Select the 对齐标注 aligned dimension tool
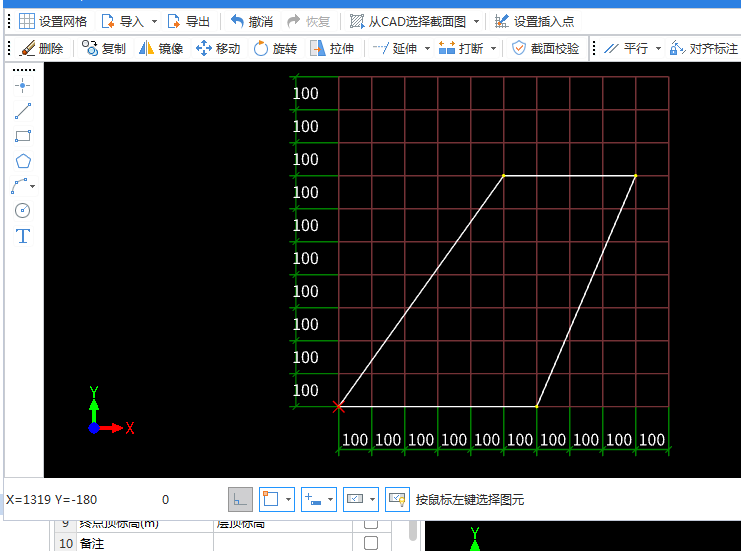 coord(704,48)
